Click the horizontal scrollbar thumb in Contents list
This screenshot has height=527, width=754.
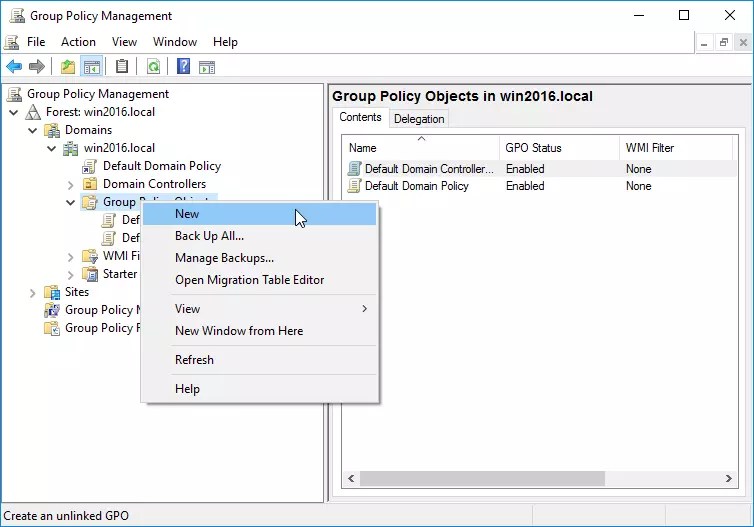482,478
